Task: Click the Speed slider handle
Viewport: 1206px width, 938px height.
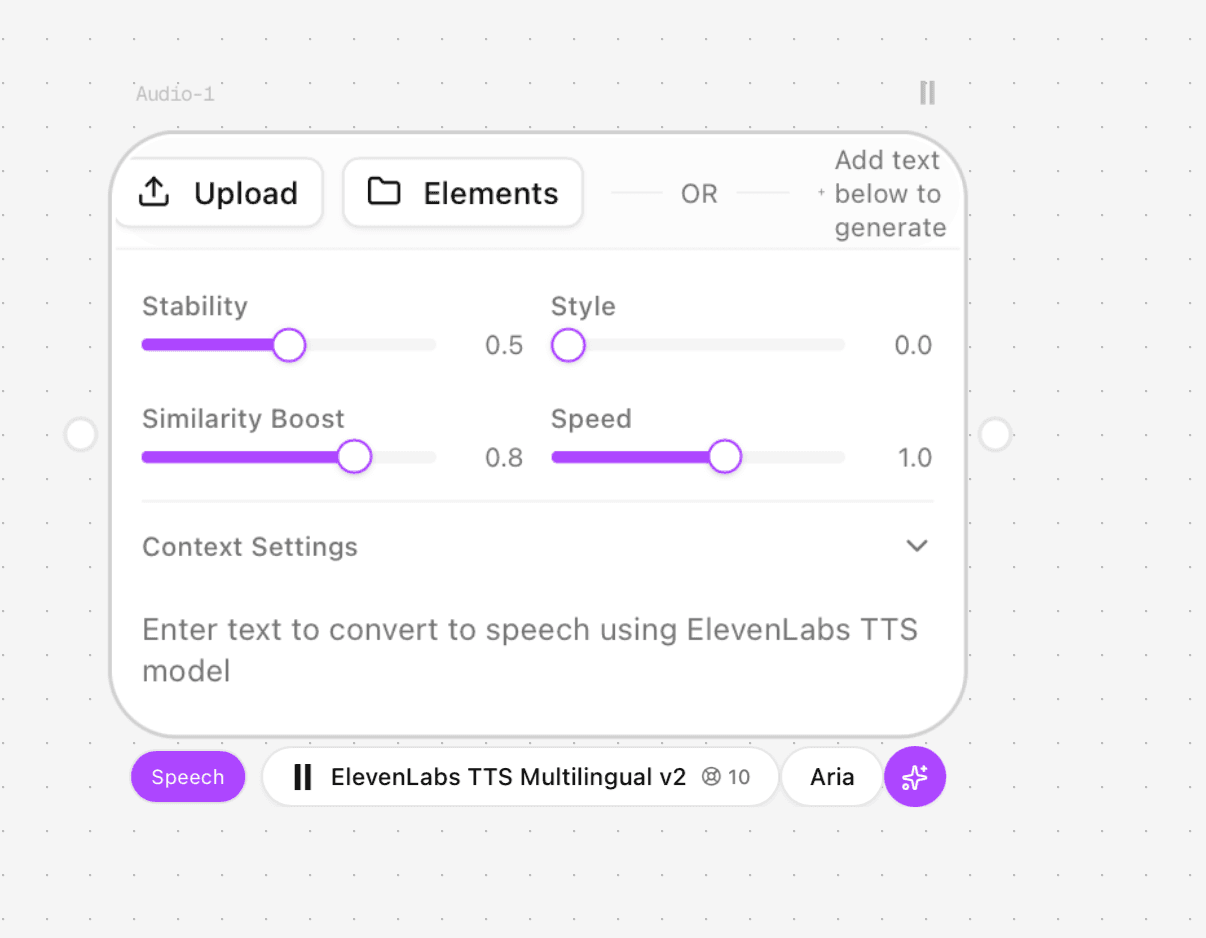Action: point(725,457)
